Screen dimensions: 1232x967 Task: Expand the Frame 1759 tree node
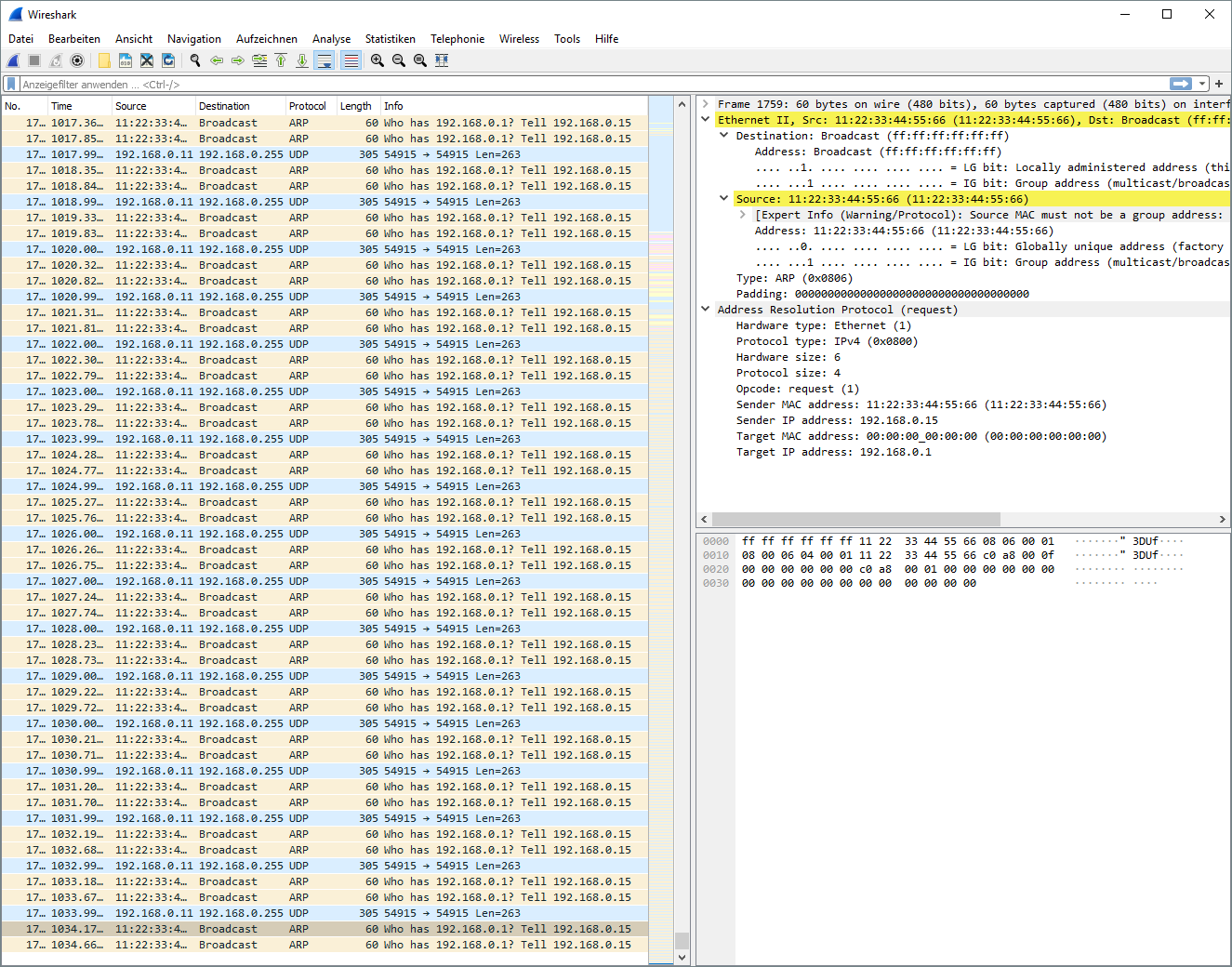point(706,104)
